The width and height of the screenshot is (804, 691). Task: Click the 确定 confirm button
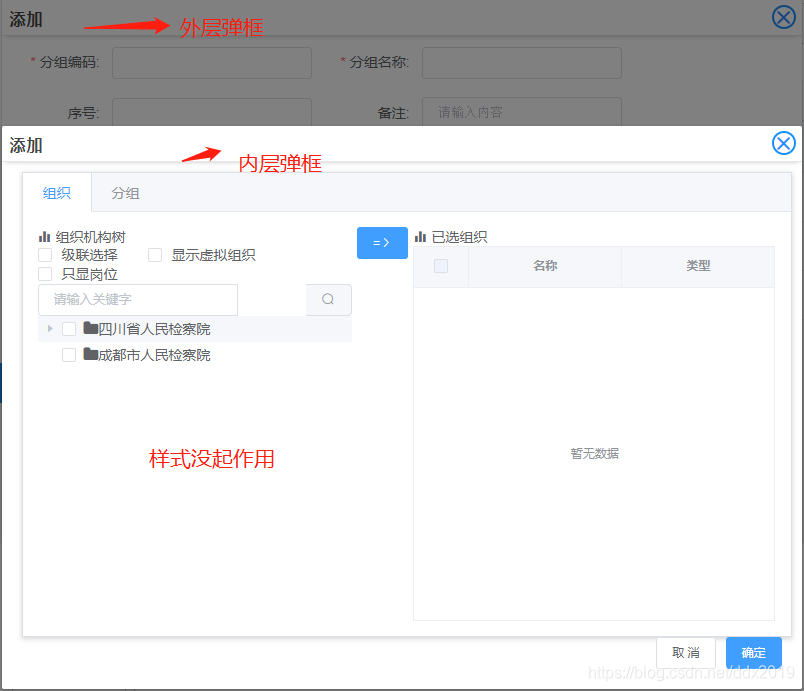pyautogui.click(x=753, y=652)
